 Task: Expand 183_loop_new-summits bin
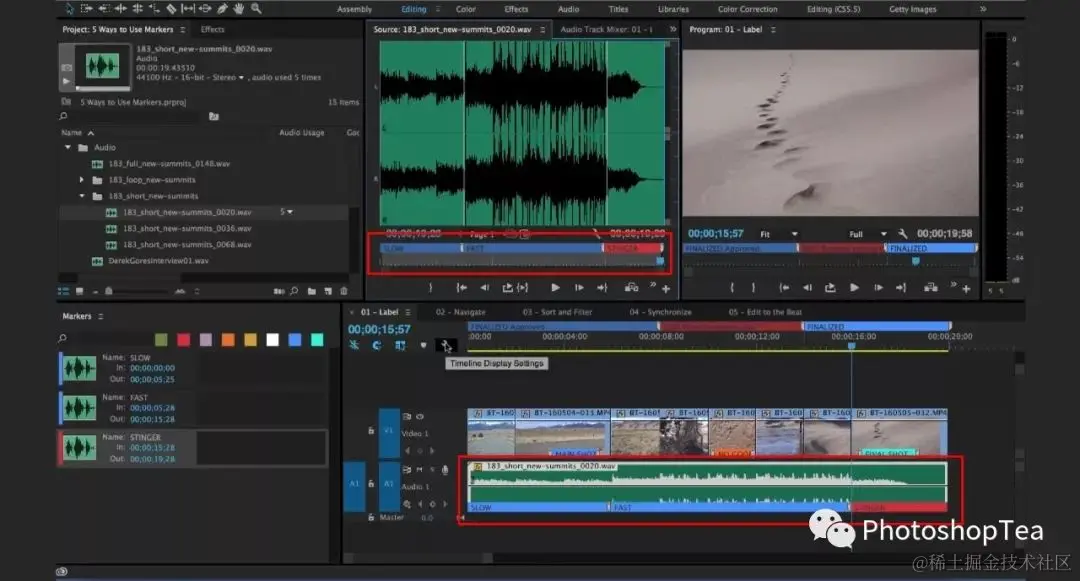coord(81,180)
